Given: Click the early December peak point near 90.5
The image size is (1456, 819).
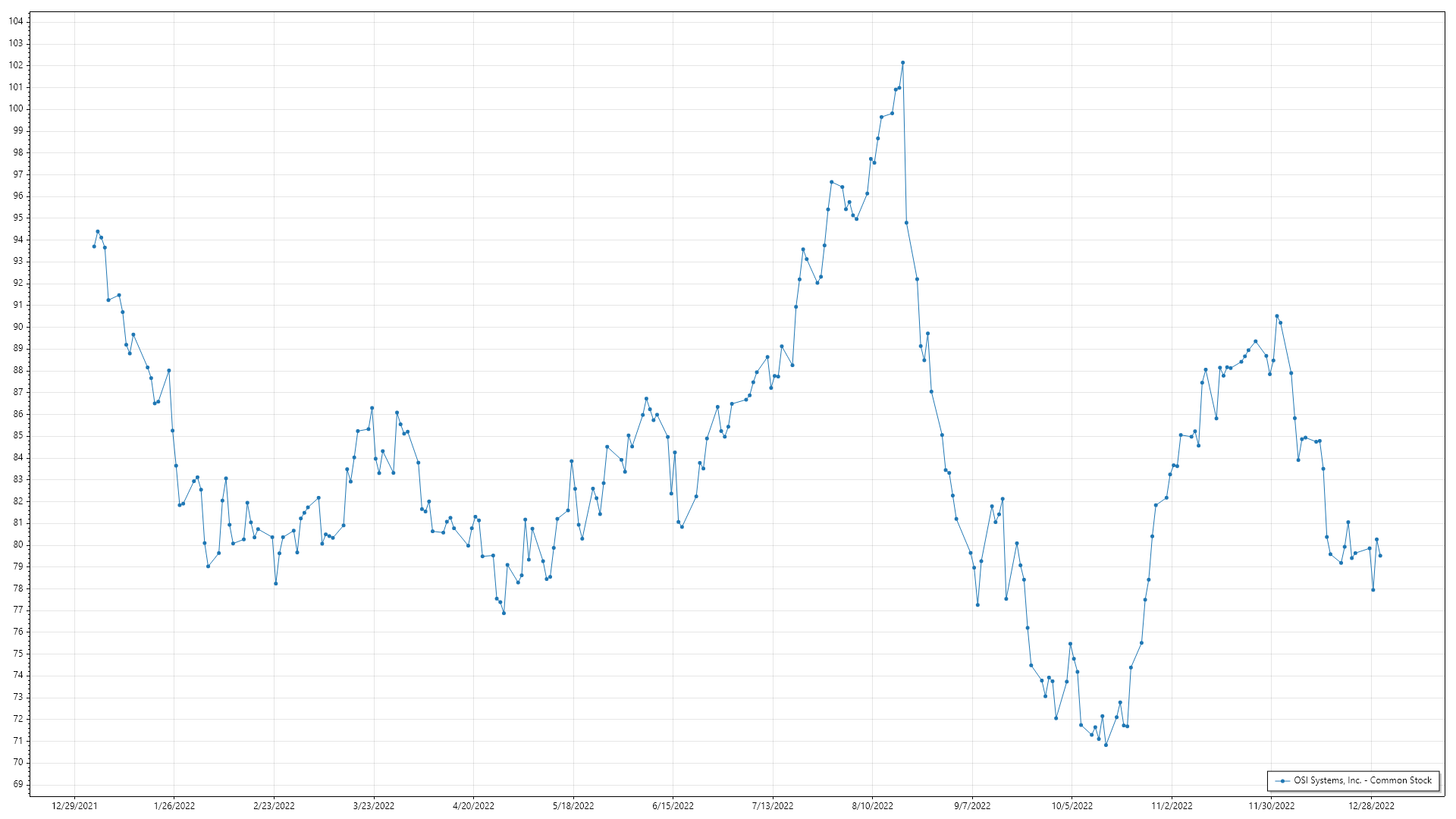Looking at the screenshot, I should pyautogui.click(x=1277, y=316).
